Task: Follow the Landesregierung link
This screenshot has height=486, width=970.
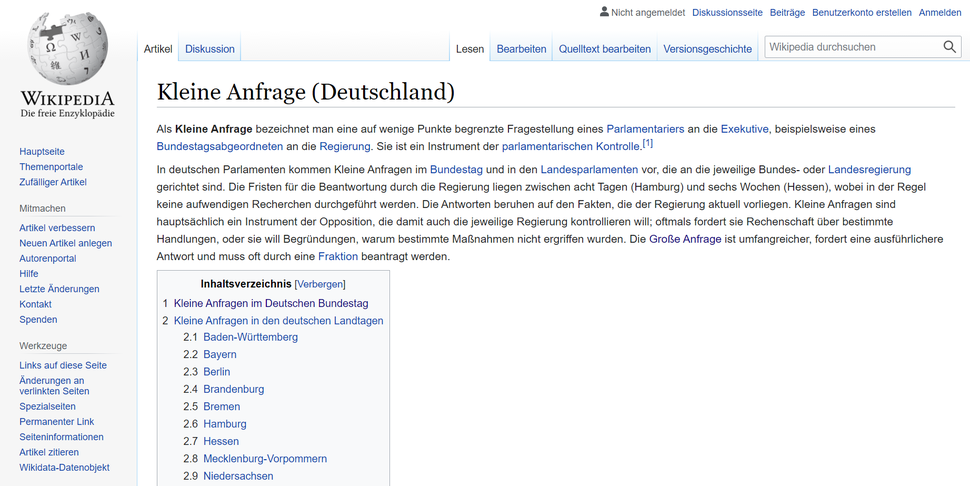Action: [x=869, y=169]
